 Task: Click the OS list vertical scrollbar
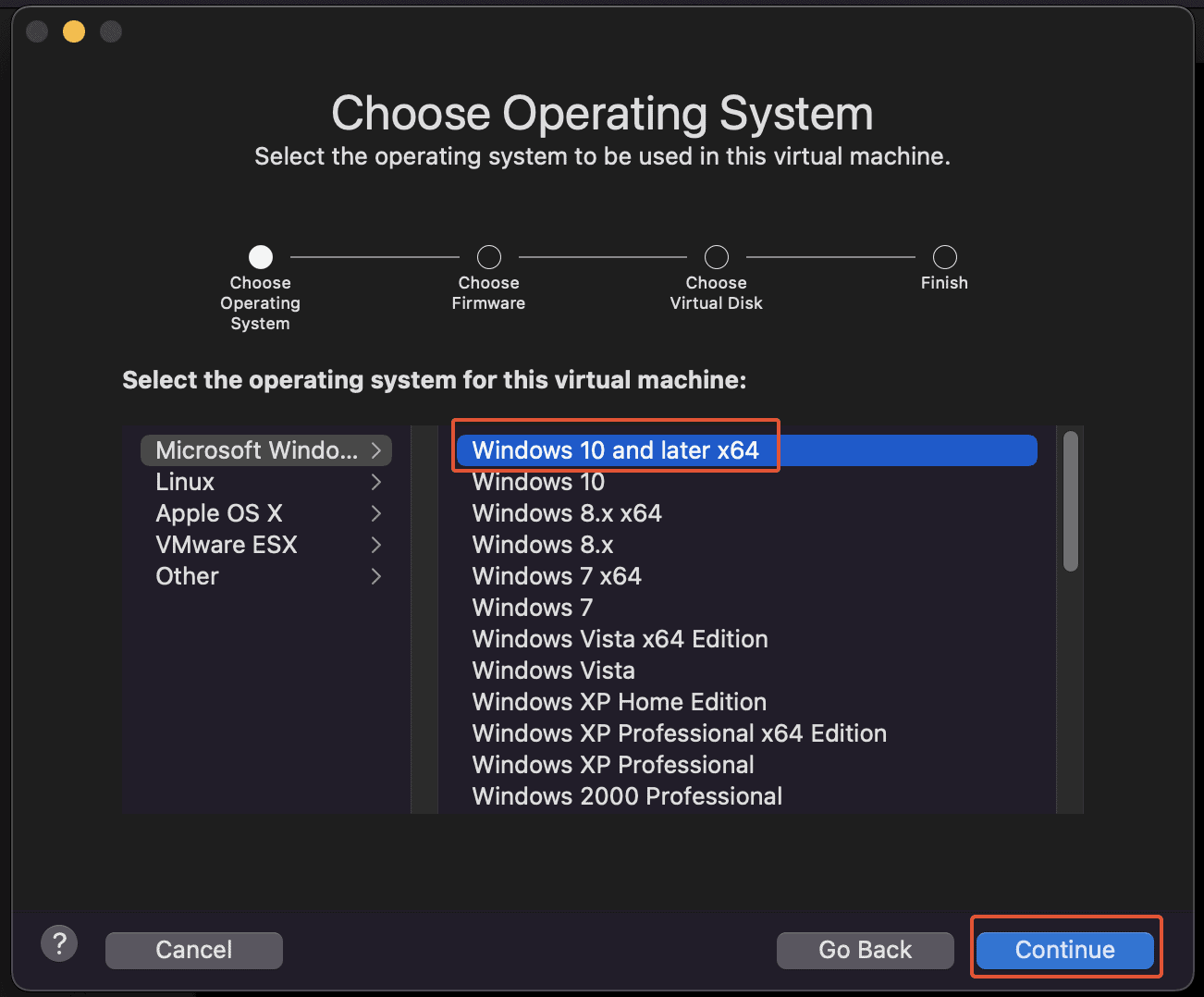[1071, 501]
